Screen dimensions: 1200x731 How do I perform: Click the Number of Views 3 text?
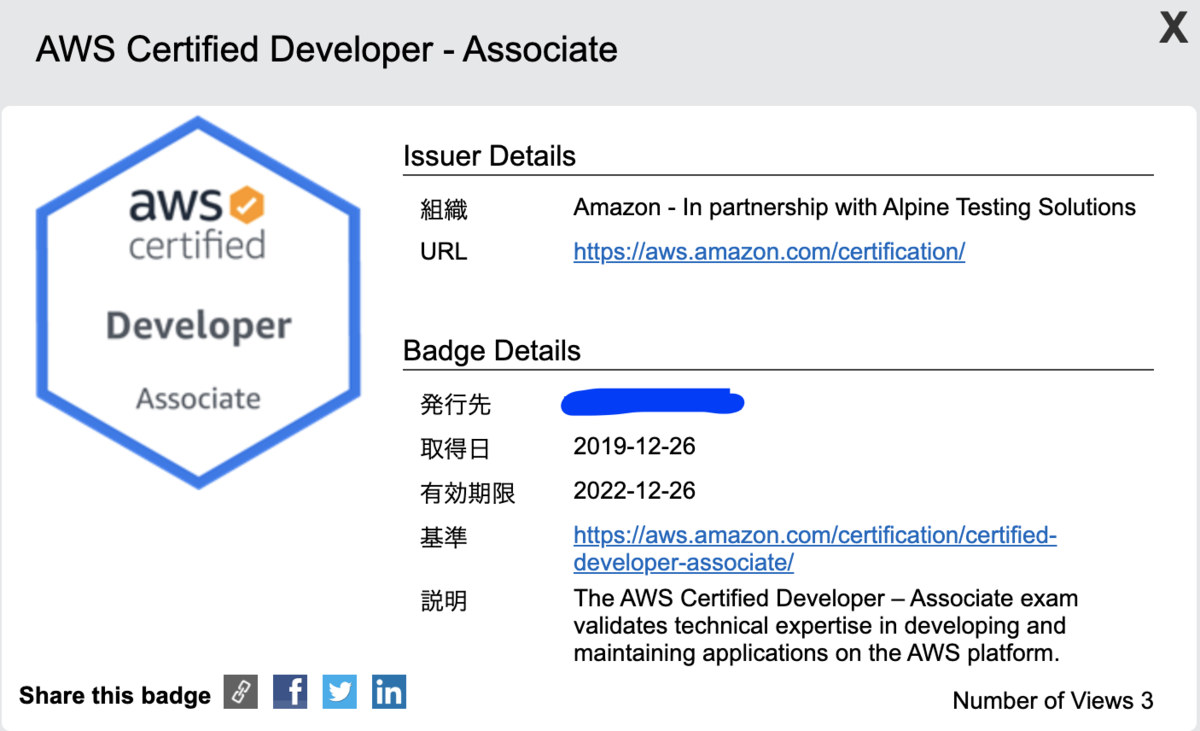coord(1053,700)
